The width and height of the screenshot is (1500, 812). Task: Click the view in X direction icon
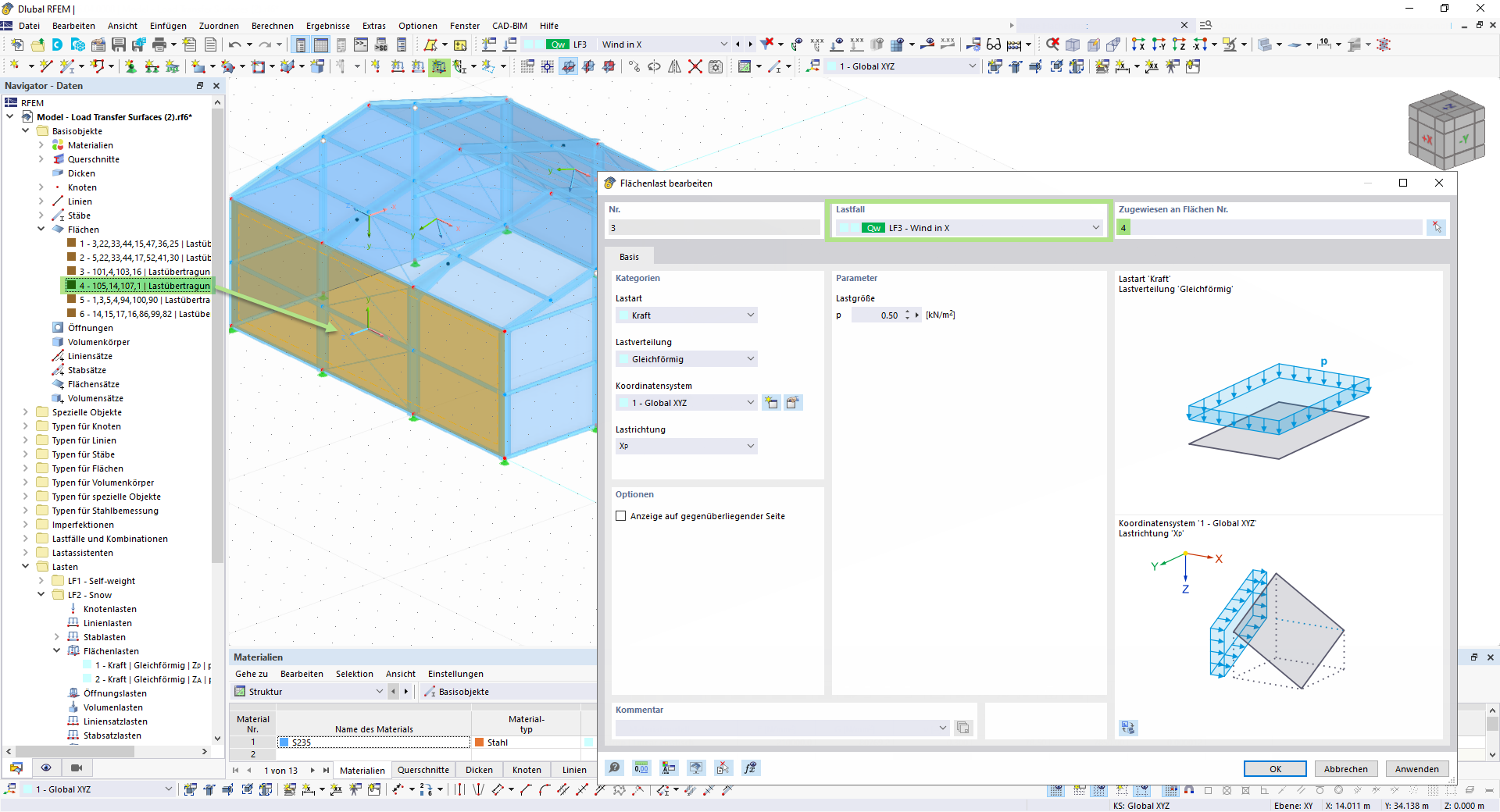[1138, 45]
